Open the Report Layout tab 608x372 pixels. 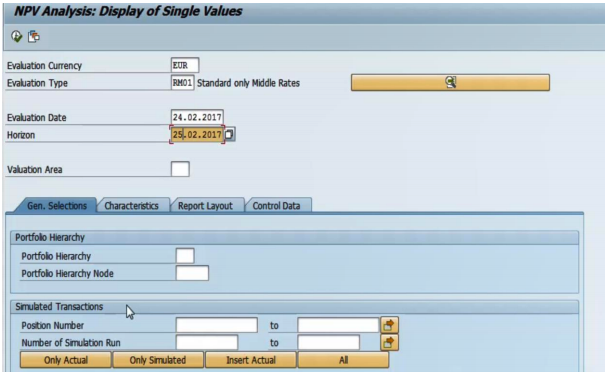pos(205,206)
